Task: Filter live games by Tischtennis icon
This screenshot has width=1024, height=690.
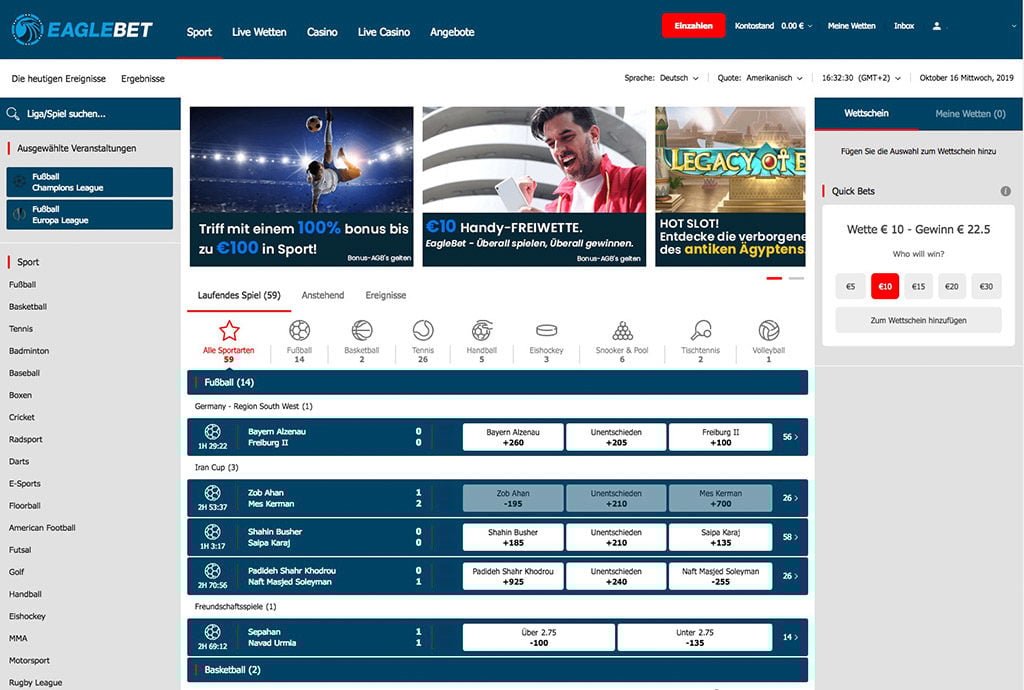Action: click(x=701, y=330)
